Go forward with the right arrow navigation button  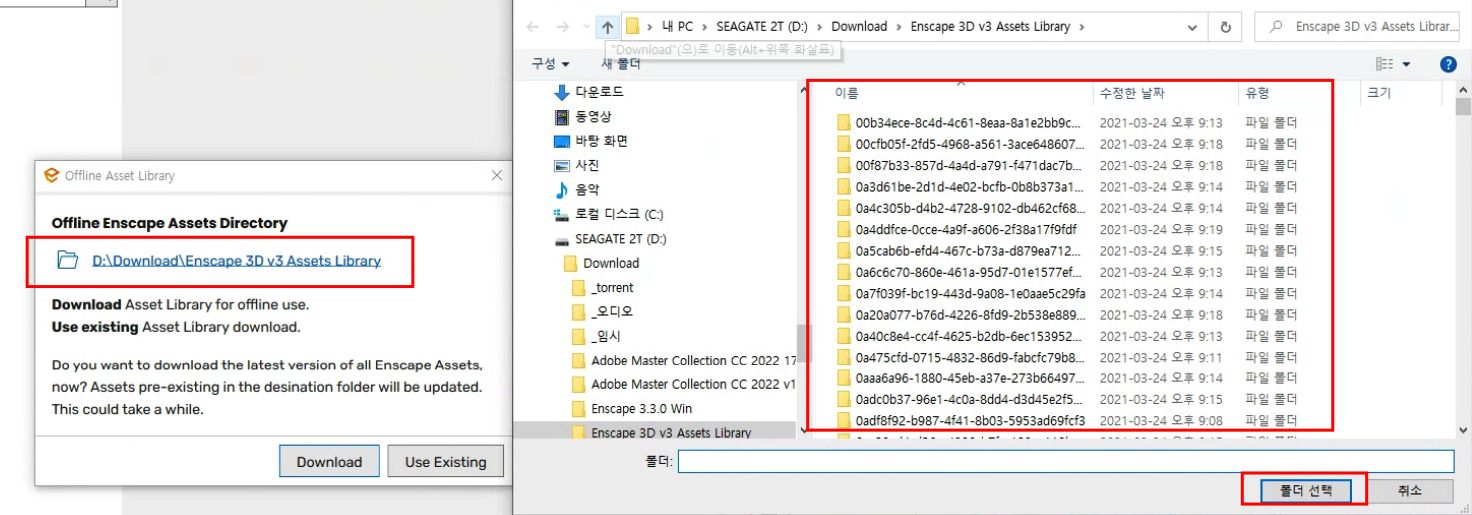(564, 27)
